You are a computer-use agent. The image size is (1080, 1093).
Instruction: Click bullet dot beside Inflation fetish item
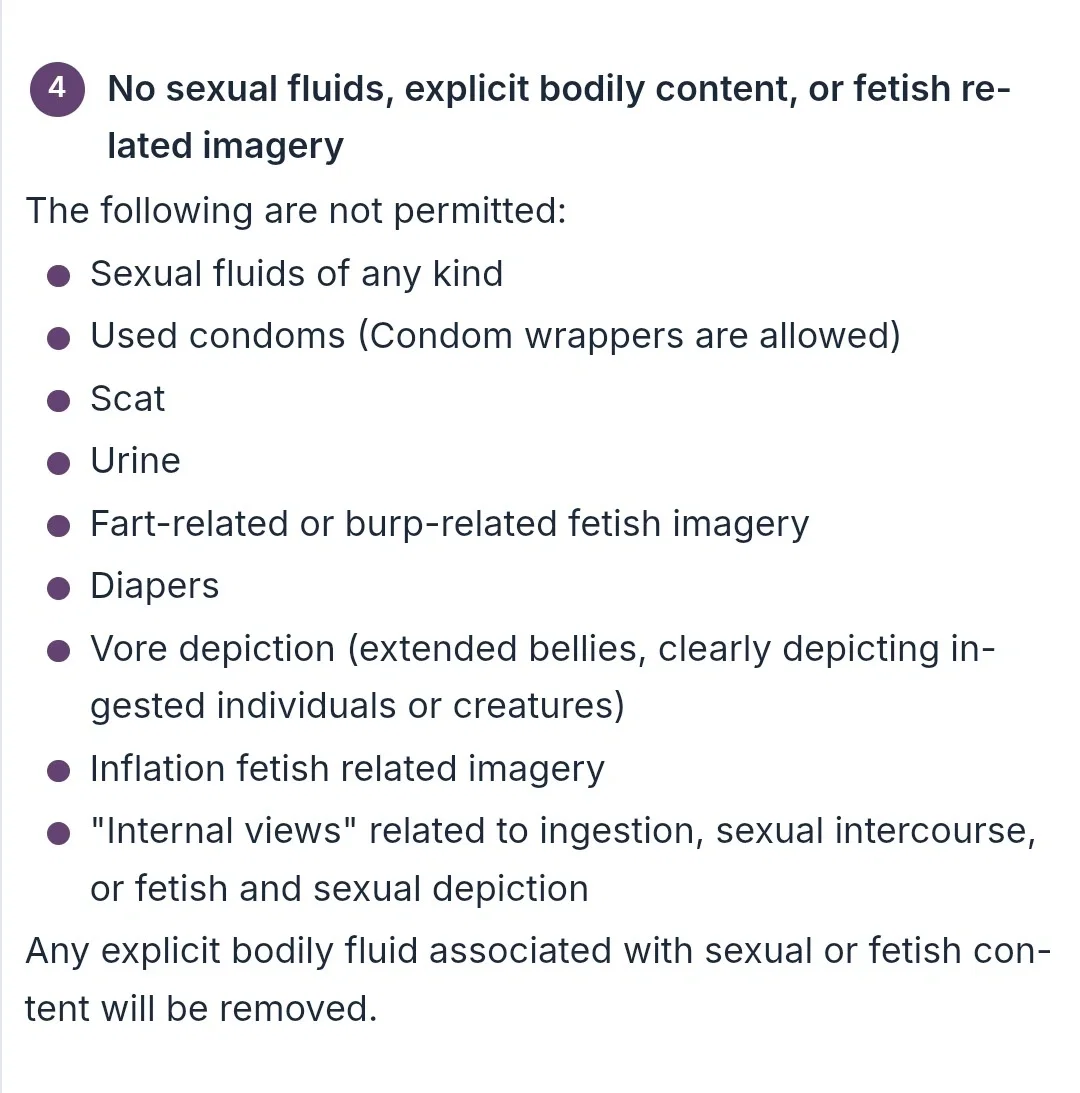pos(59,771)
